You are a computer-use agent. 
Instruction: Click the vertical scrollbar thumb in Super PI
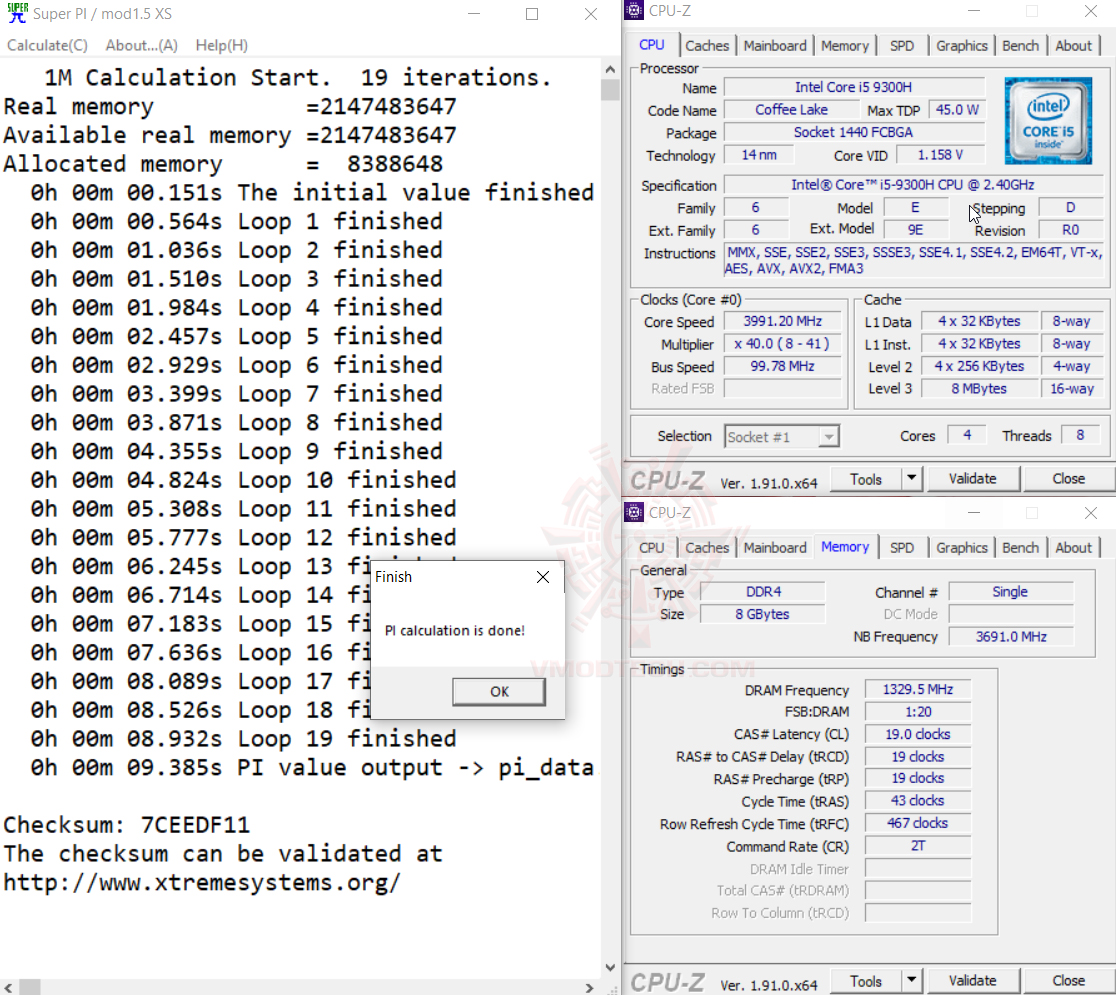[610, 90]
